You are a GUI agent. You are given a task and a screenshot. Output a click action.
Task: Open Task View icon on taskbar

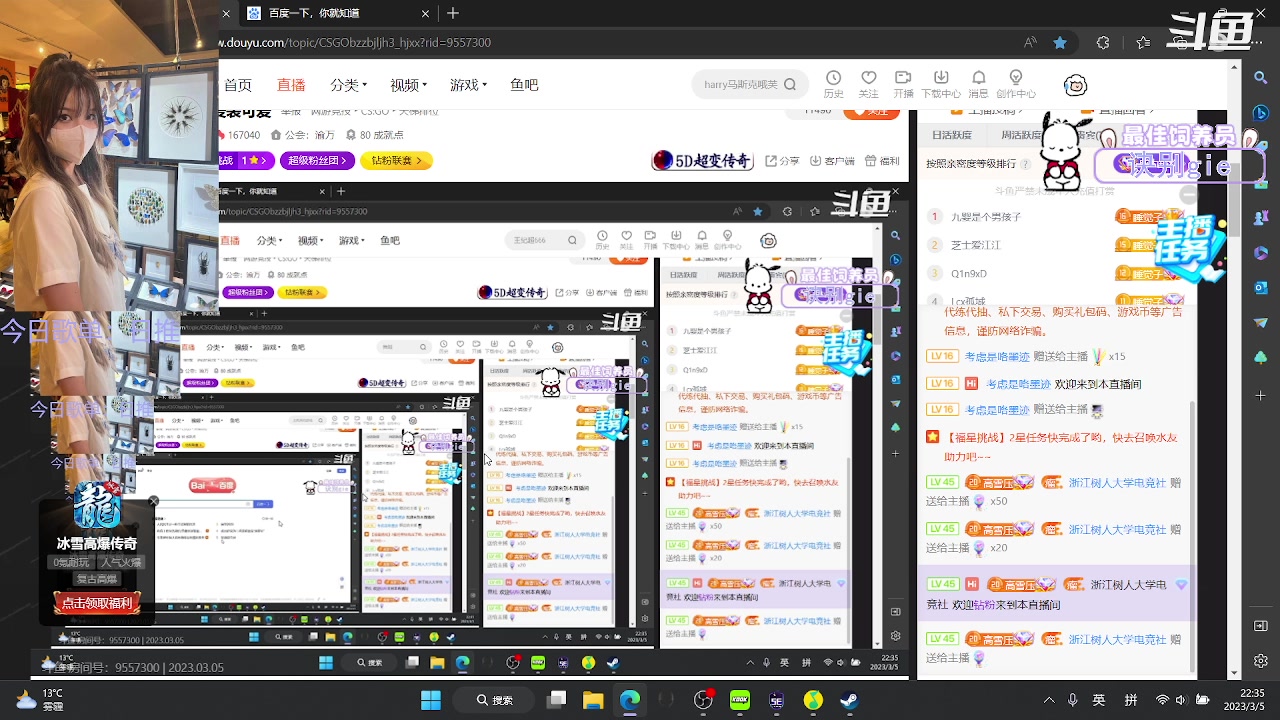tap(557, 700)
